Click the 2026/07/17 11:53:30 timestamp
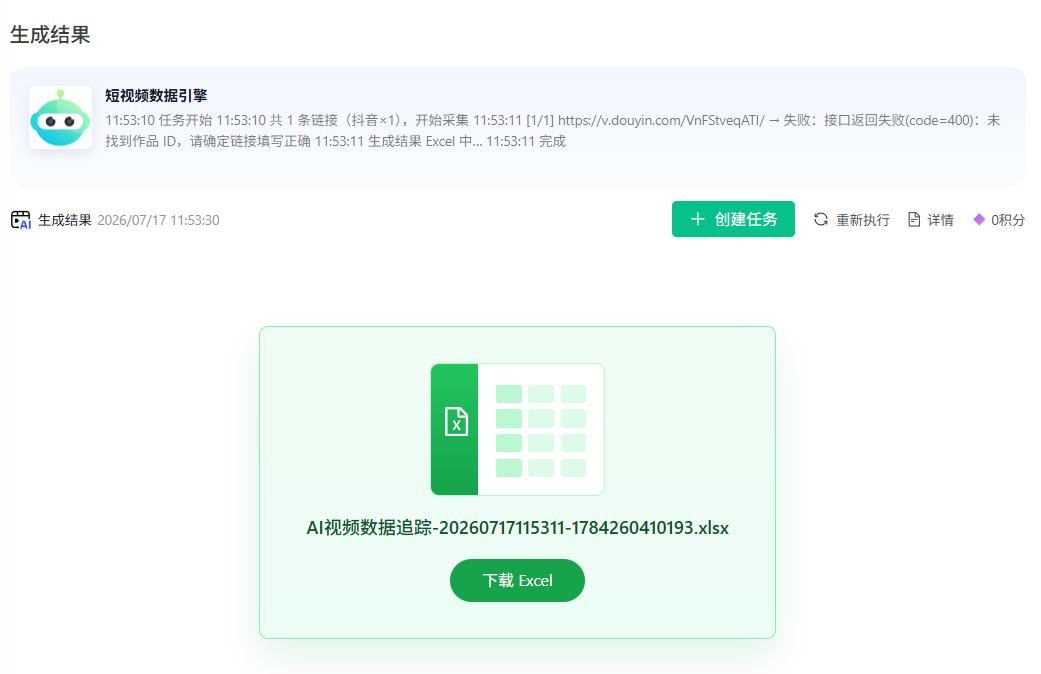The image size is (1041, 674). click(159, 220)
